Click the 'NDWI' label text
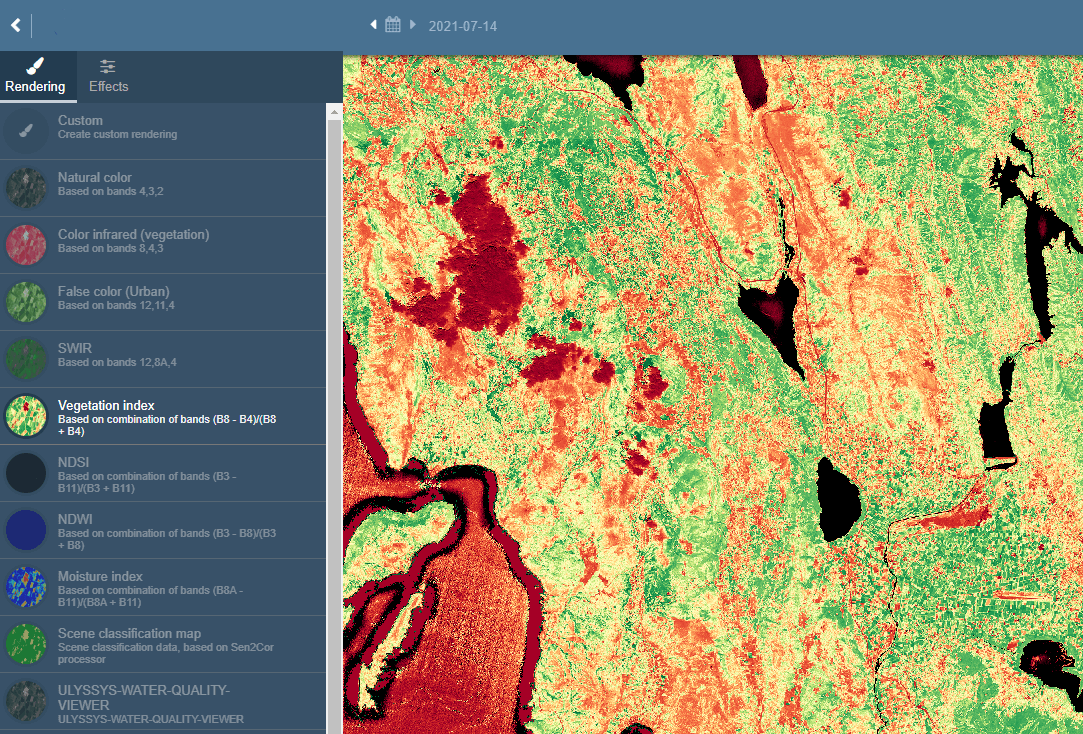The height and width of the screenshot is (734, 1083). (75, 519)
